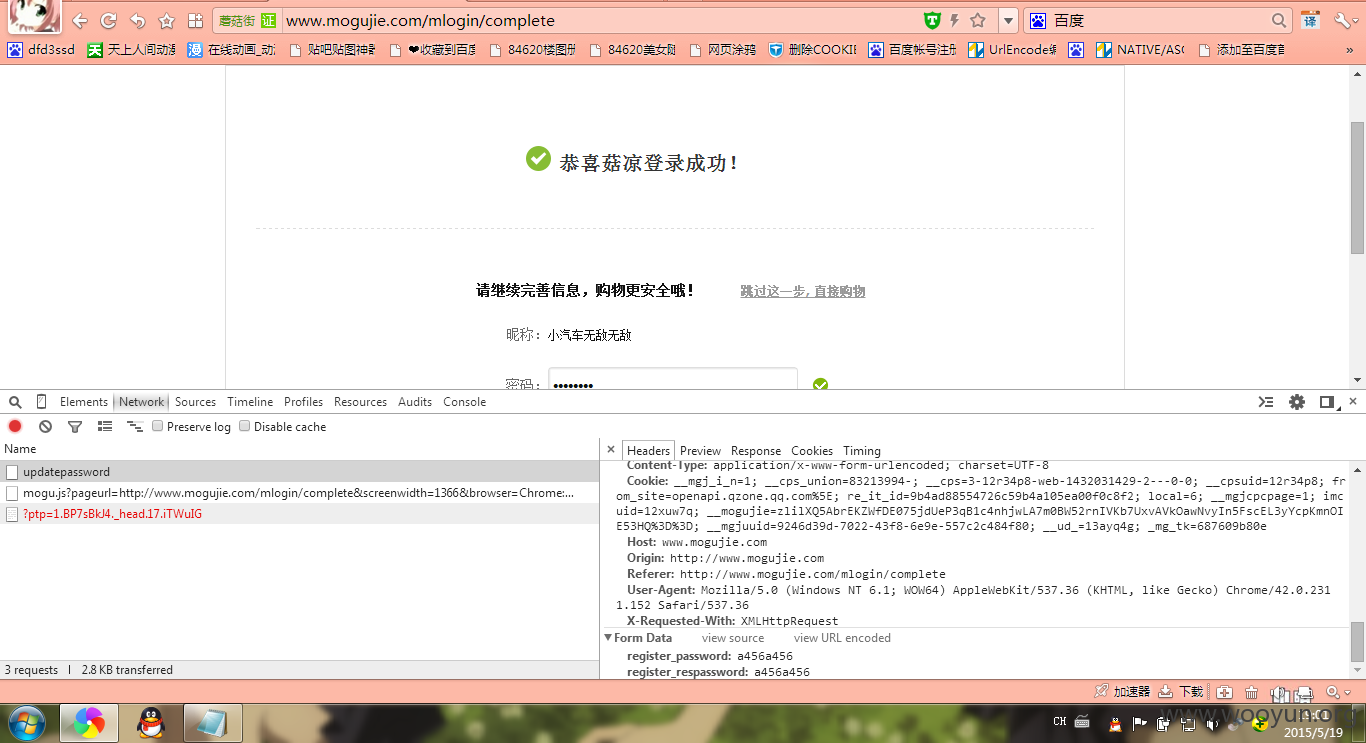Open the Timeline tab
This screenshot has width=1366, height=743.
tap(250, 402)
